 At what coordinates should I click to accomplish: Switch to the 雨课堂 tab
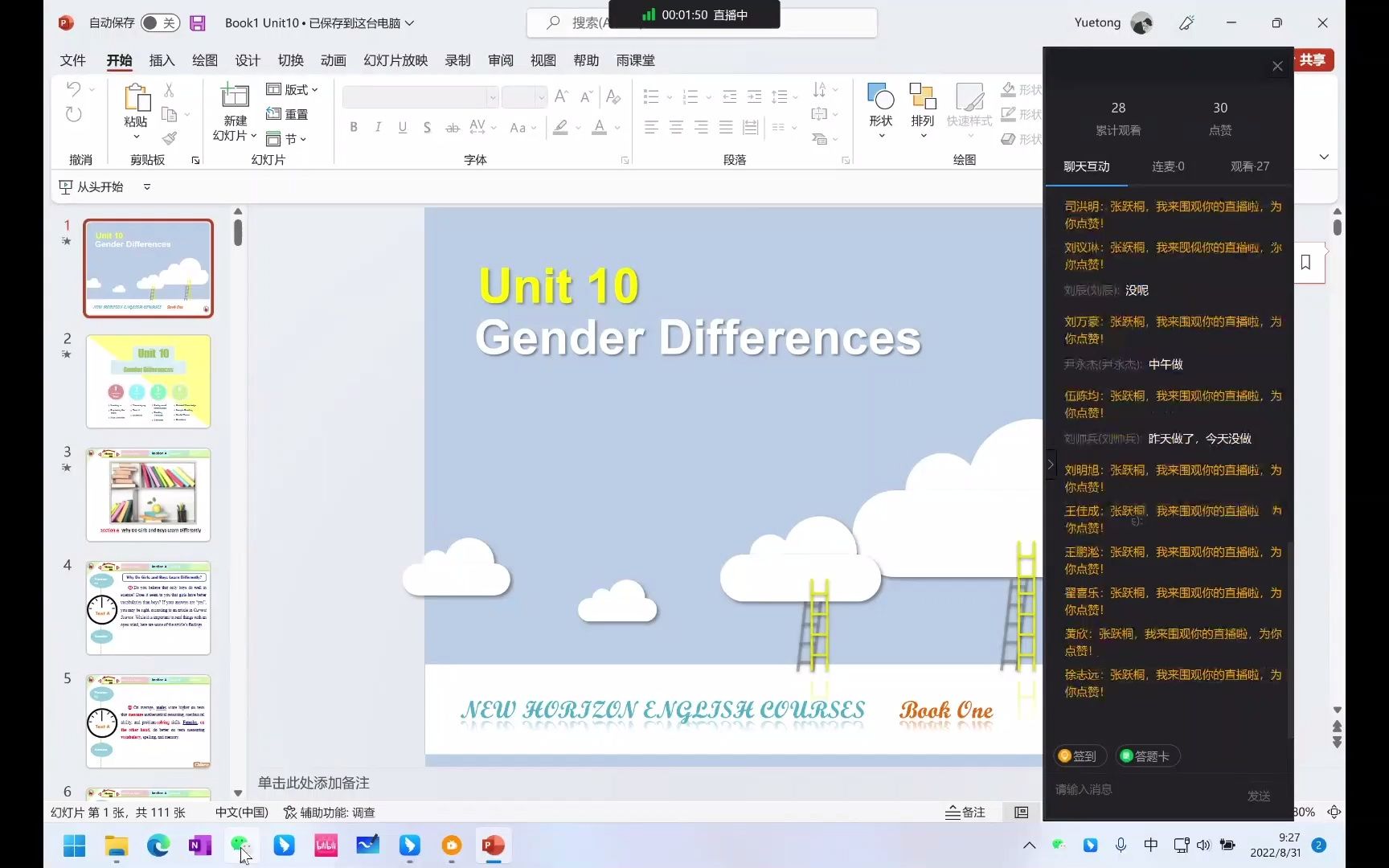635,60
